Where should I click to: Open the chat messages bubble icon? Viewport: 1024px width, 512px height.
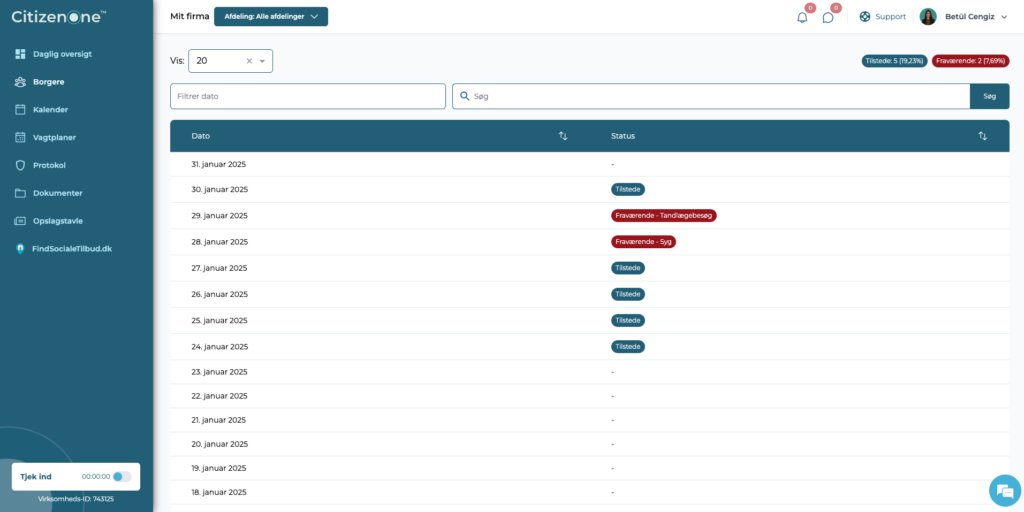[x=827, y=18]
